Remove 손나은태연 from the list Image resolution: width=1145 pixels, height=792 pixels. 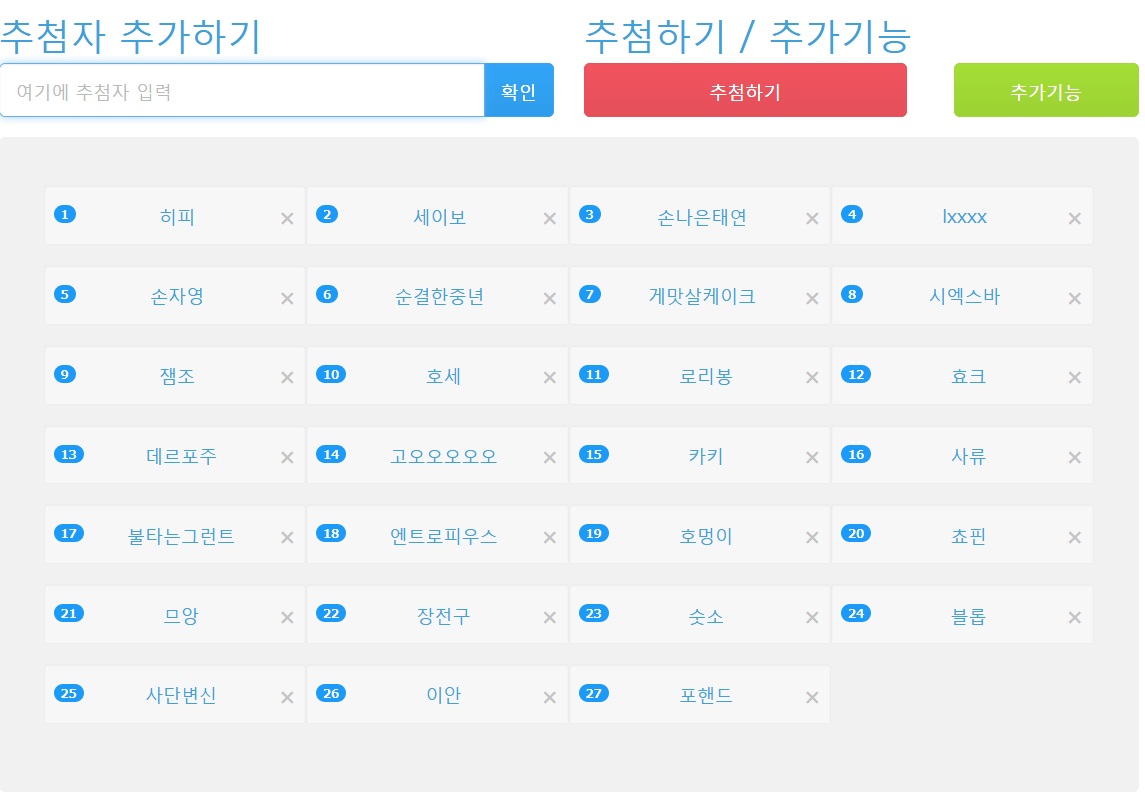tap(812, 219)
